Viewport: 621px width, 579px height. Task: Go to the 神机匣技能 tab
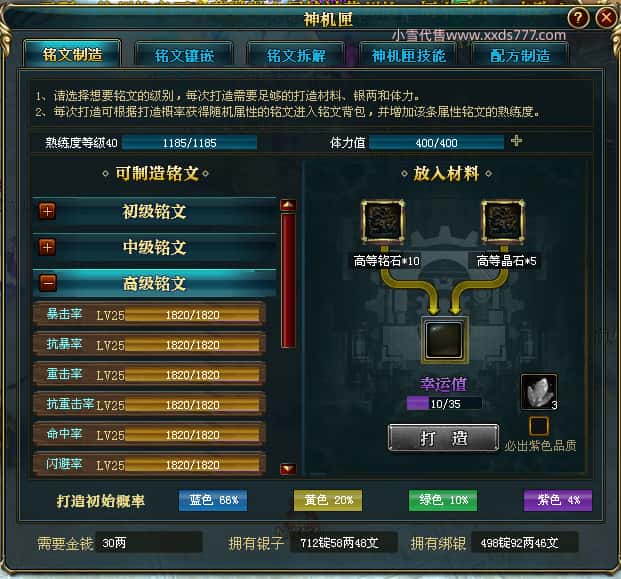coord(408,55)
